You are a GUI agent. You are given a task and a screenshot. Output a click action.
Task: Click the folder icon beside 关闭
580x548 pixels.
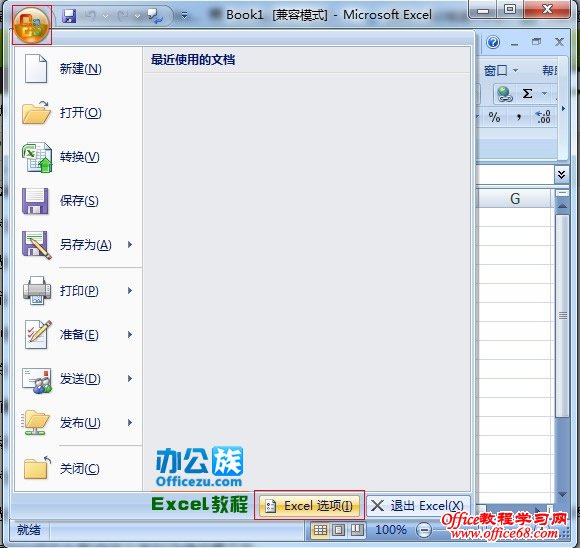[x=36, y=469]
